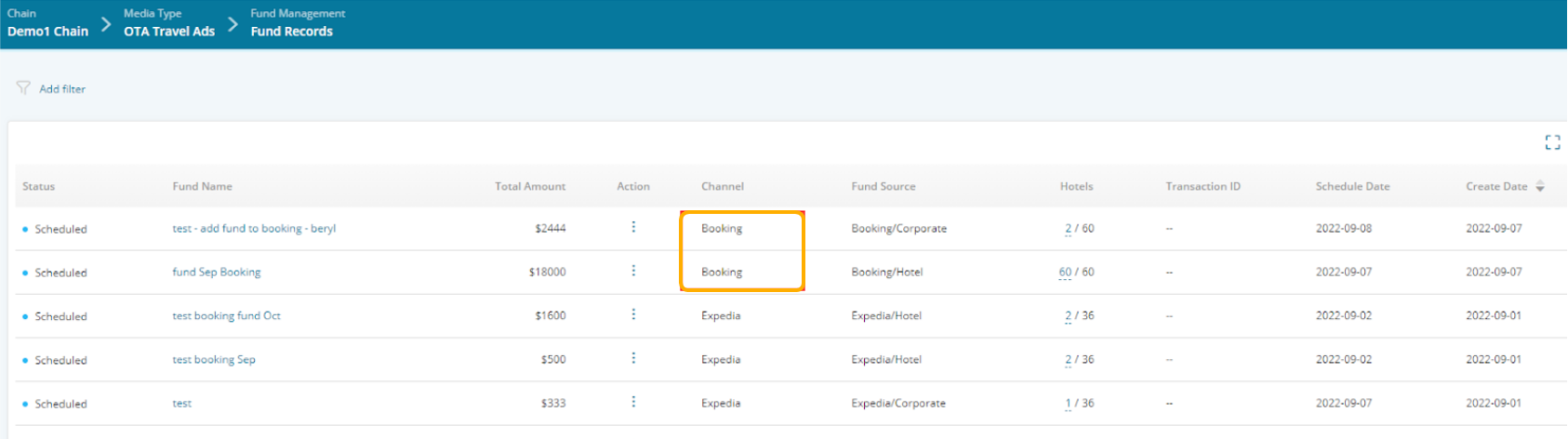
Task: Click the Status column header
Action: [39, 186]
